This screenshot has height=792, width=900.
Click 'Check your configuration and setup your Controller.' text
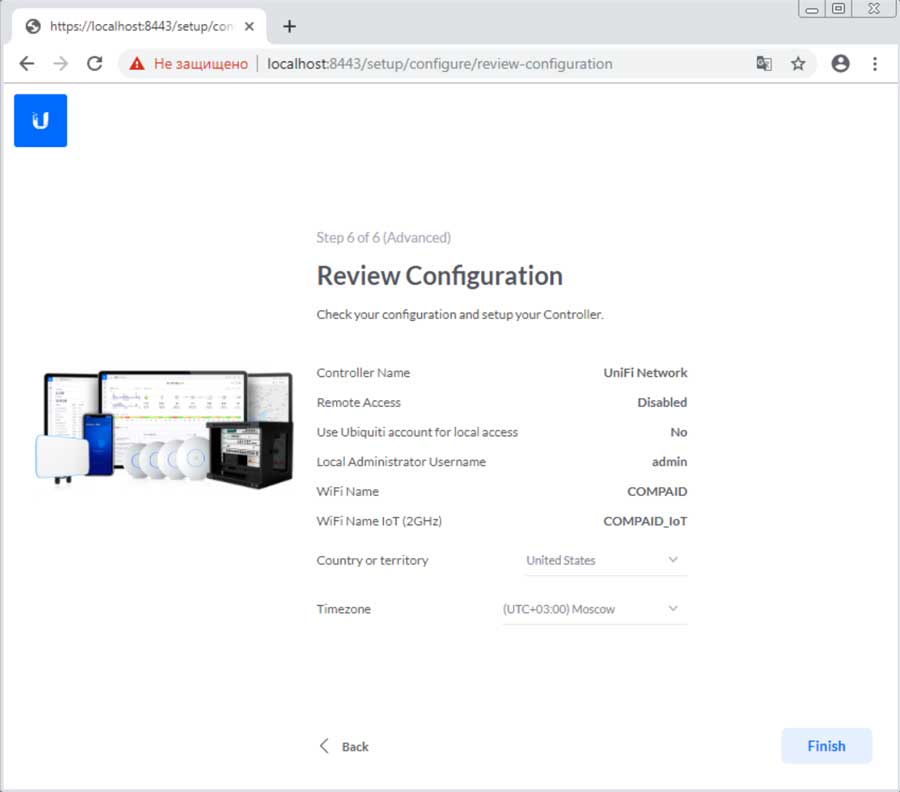pos(460,315)
